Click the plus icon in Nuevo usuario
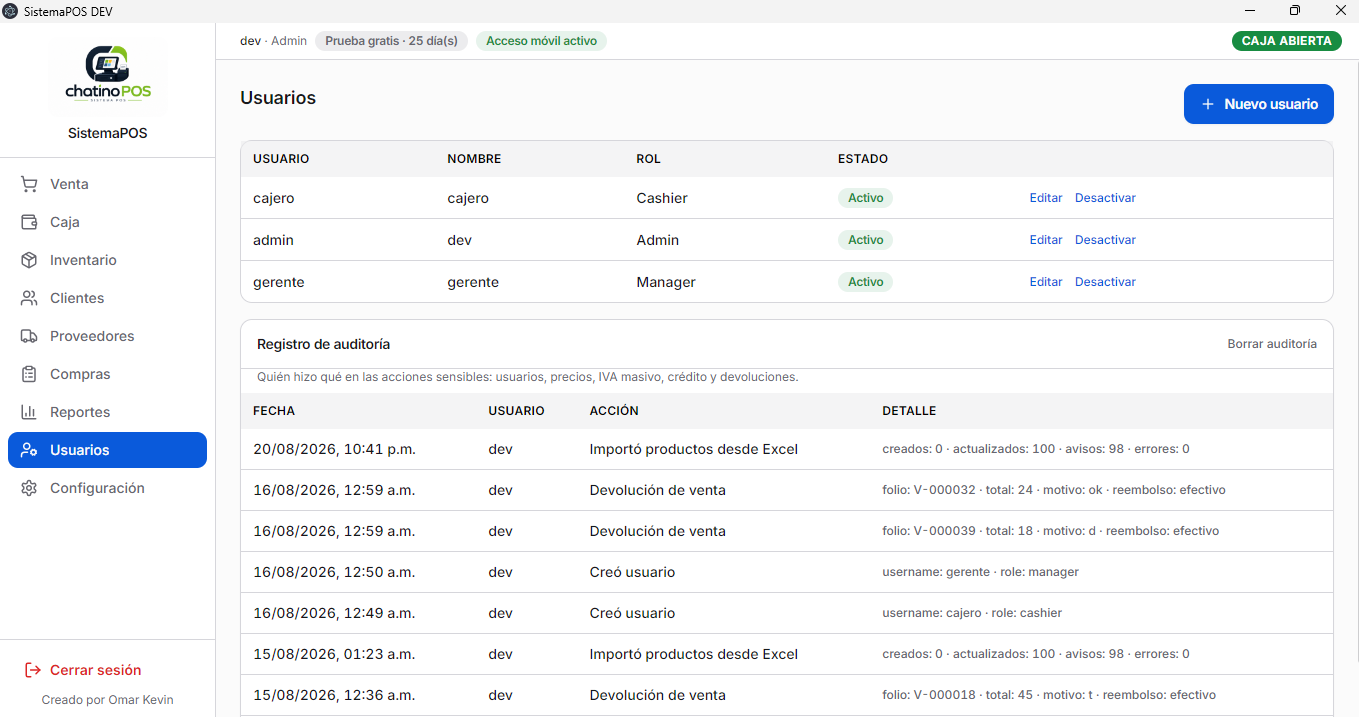The width and height of the screenshot is (1359, 717). point(1208,104)
